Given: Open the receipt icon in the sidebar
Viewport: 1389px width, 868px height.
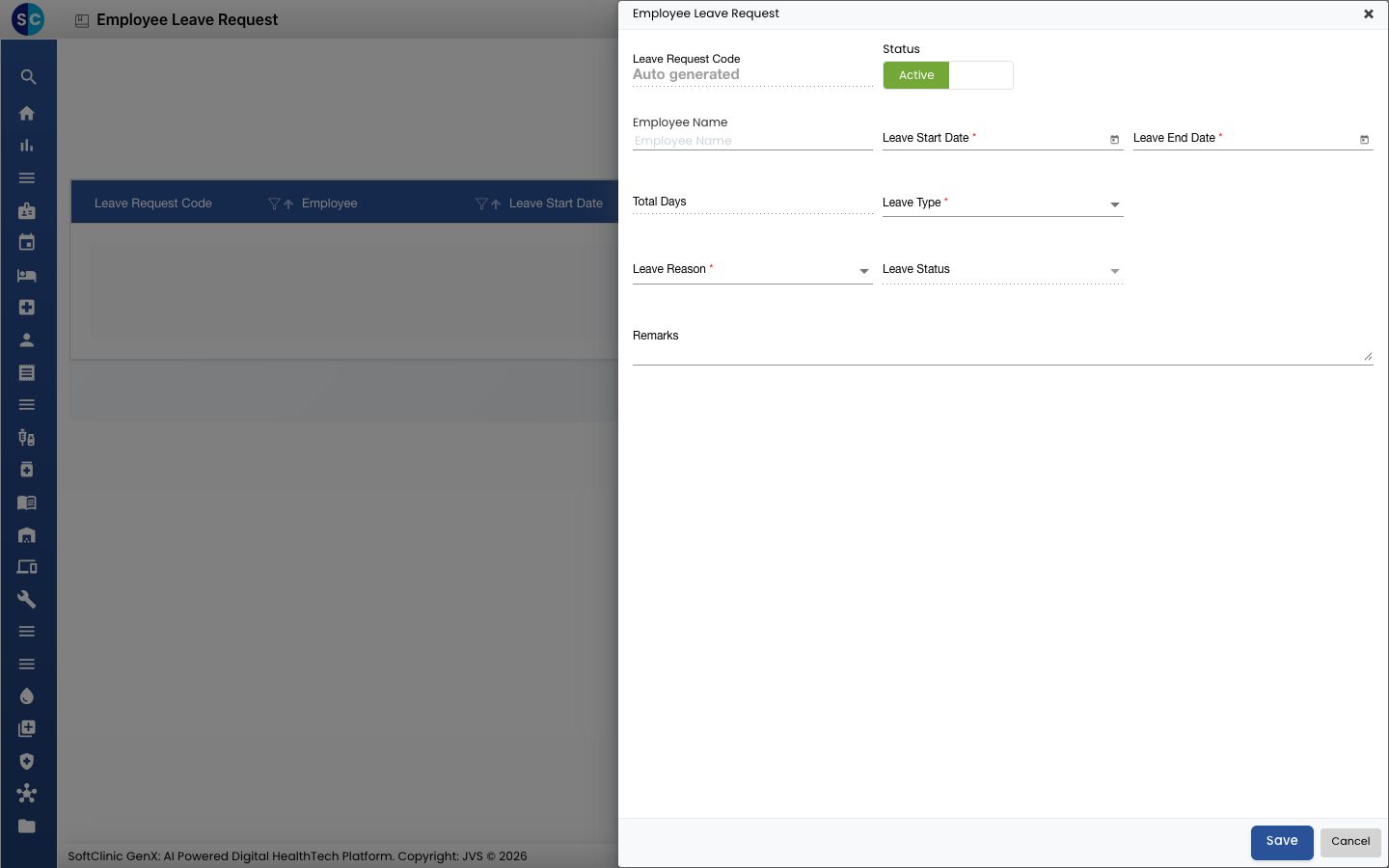Looking at the screenshot, I should click(x=27, y=372).
